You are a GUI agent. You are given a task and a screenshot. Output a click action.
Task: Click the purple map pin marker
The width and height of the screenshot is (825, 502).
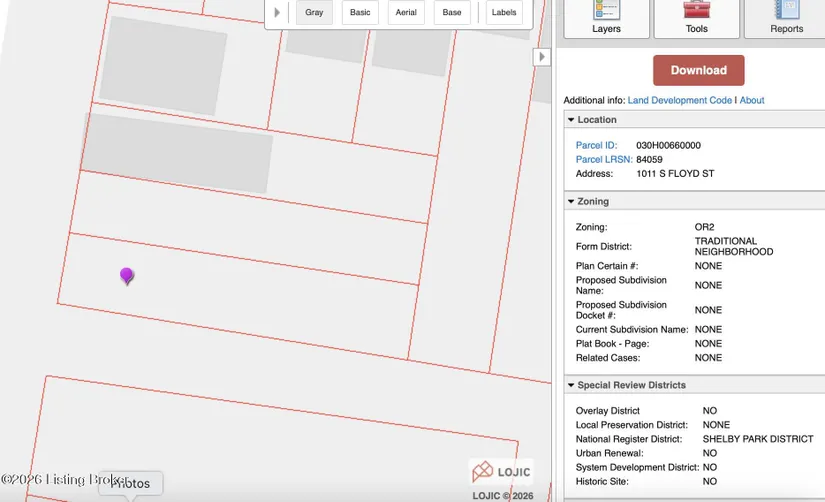point(127,275)
